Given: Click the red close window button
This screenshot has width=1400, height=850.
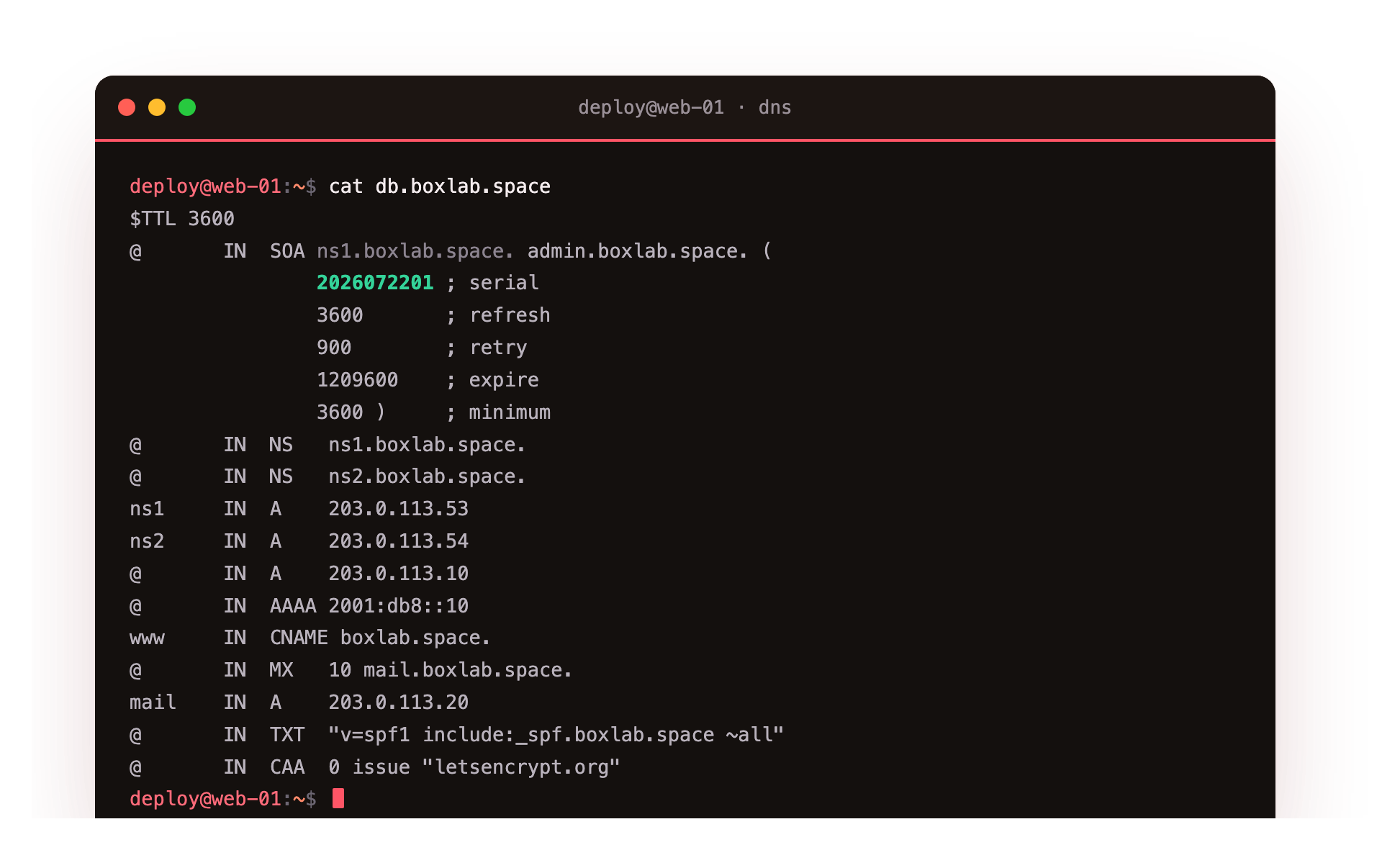Looking at the screenshot, I should [x=127, y=107].
